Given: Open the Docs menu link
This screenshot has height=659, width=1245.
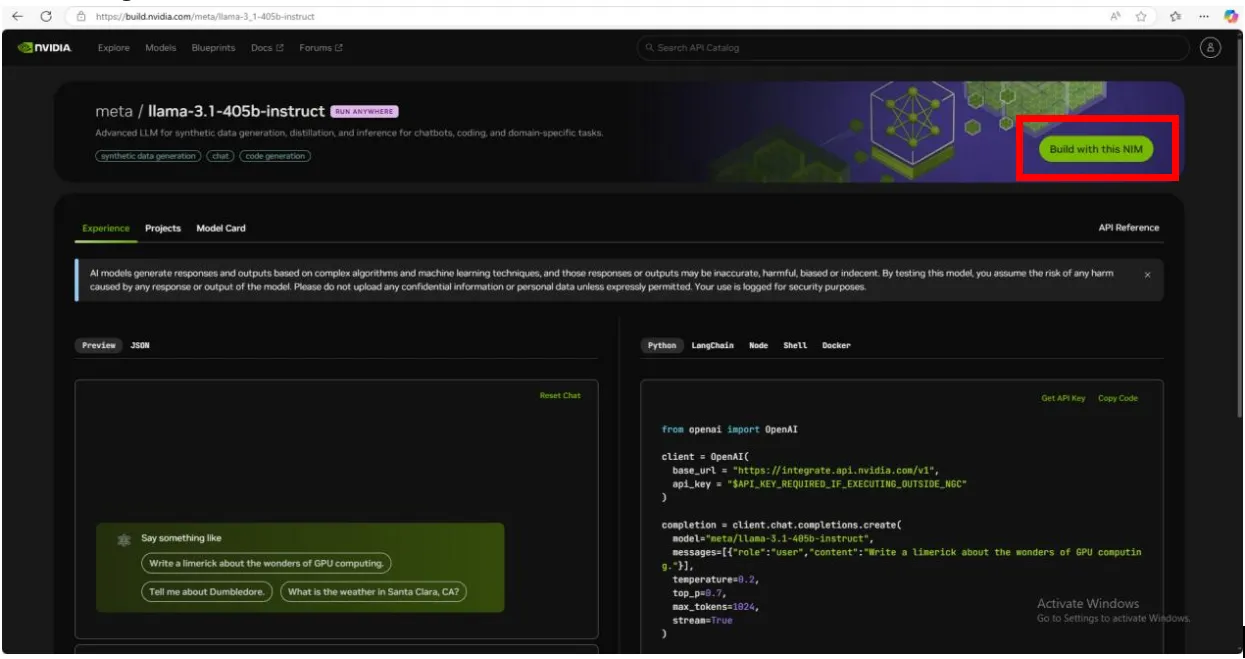Looking at the screenshot, I should [267, 48].
